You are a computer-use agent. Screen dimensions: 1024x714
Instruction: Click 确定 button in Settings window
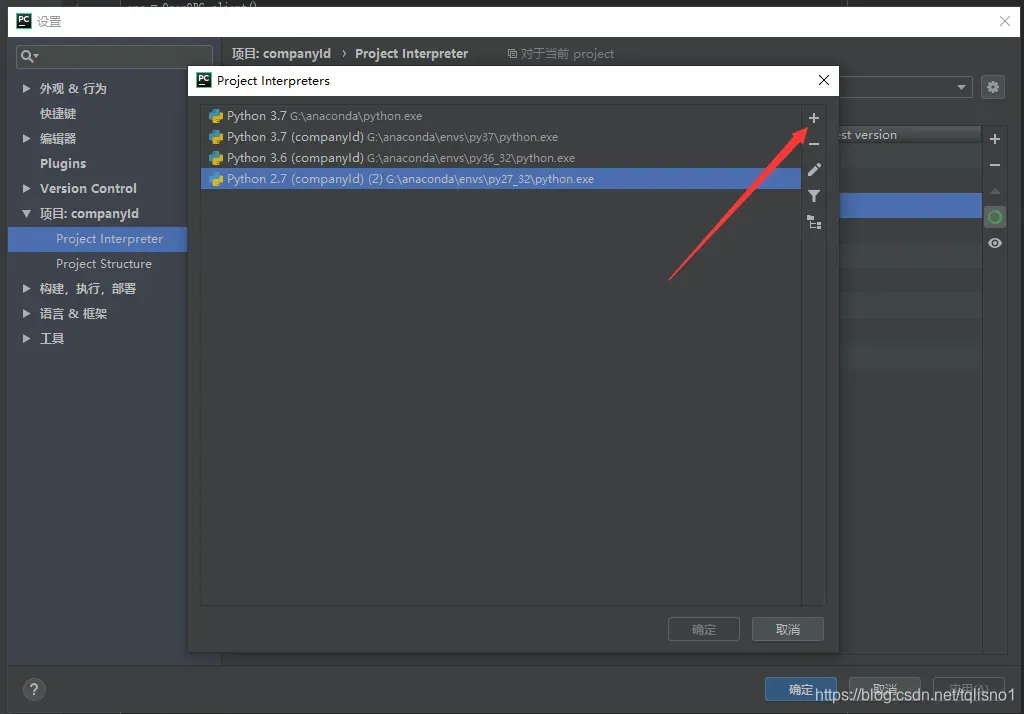point(801,689)
